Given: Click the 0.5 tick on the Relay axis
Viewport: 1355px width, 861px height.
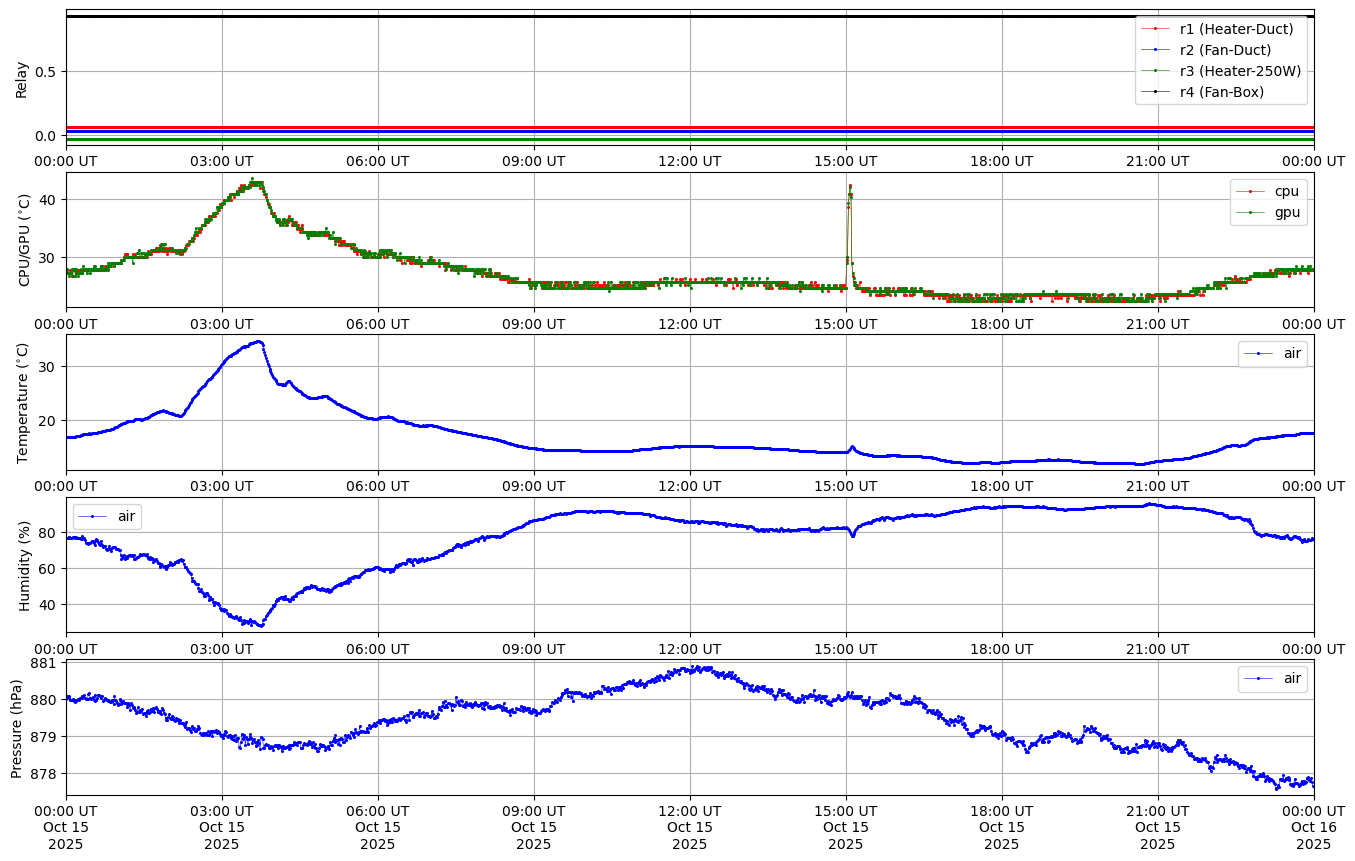Looking at the screenshot, I should coord(47,71).
